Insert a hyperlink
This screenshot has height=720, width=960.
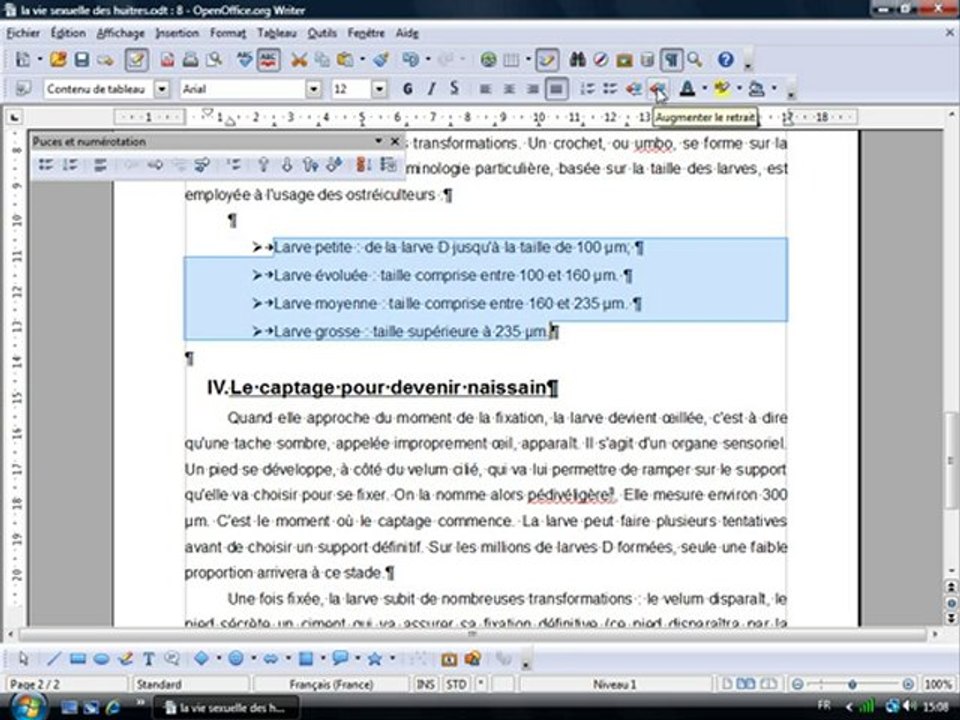[x=488, y=59]
